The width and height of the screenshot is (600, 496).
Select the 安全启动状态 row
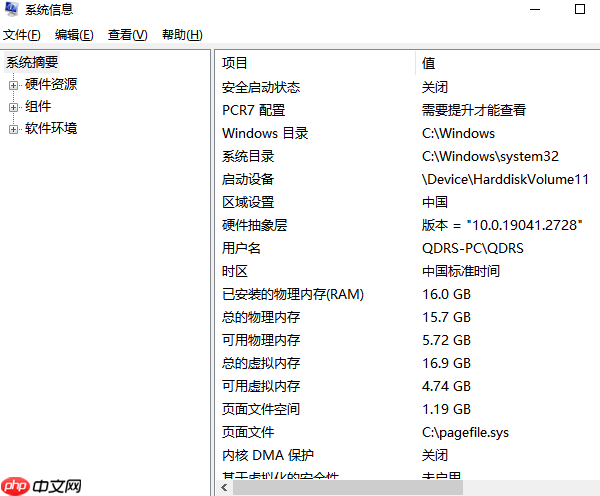pyautogui.click(x=409, y=87)
